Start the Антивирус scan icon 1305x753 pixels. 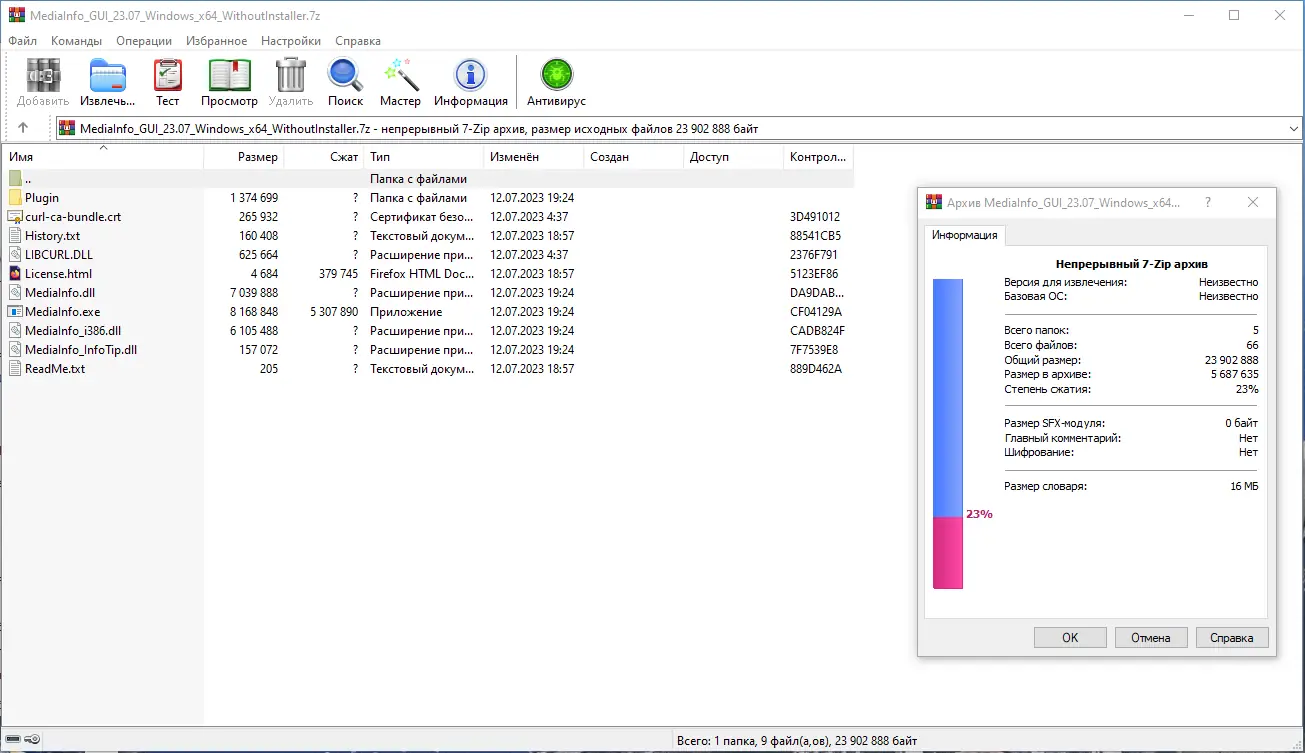click(x=556, y=76)
